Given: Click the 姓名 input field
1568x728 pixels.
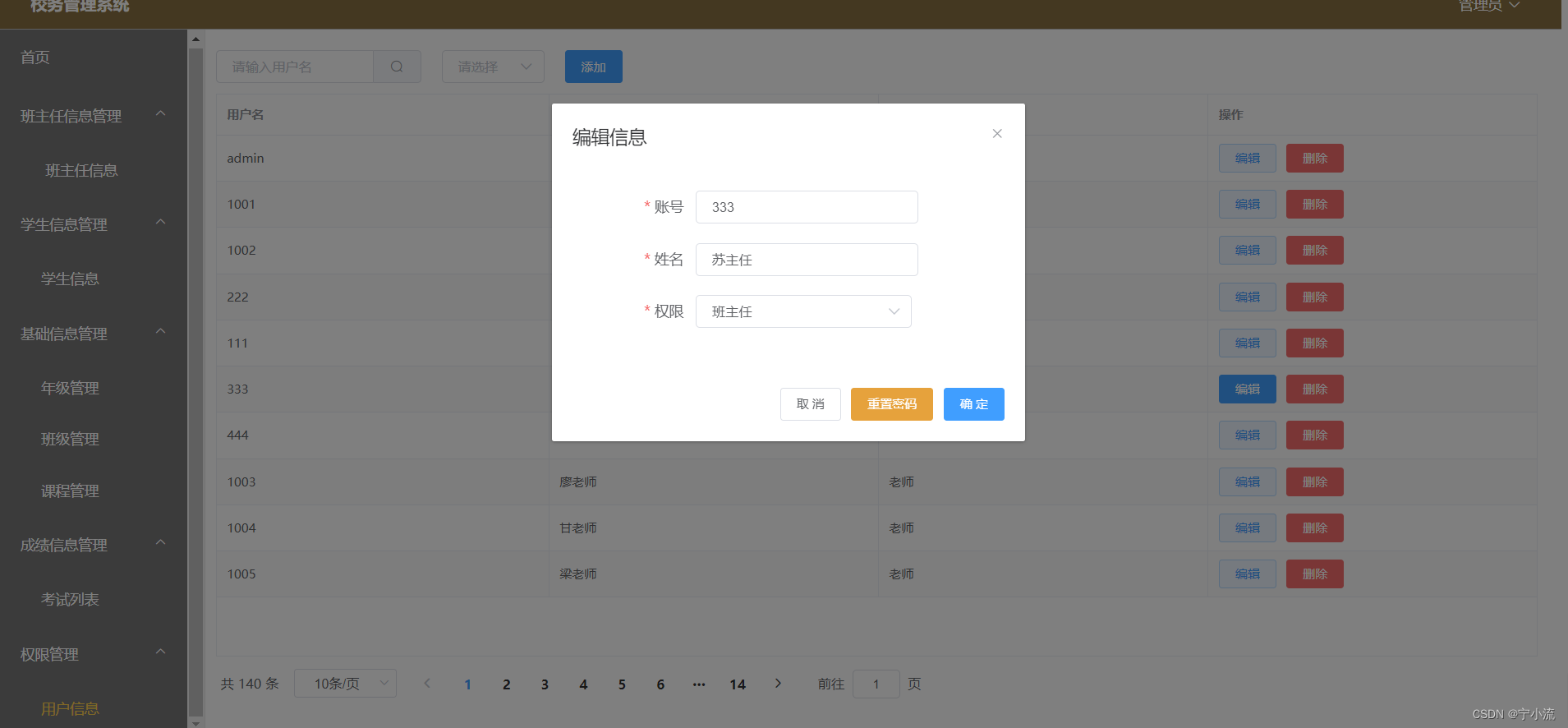Looking at the screenshot, I should click(x=807, y=260).
